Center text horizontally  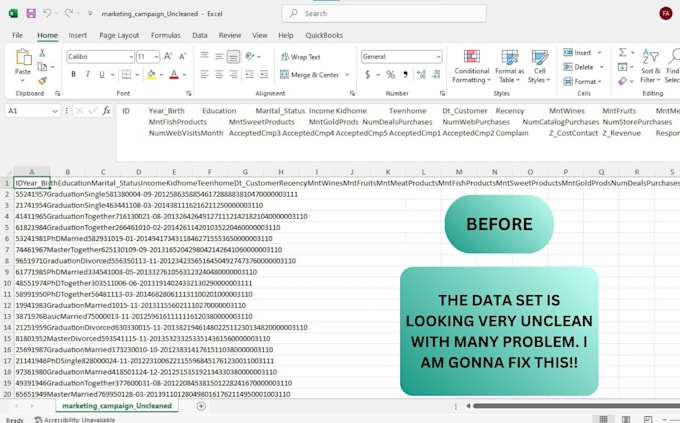click(219, 75)
